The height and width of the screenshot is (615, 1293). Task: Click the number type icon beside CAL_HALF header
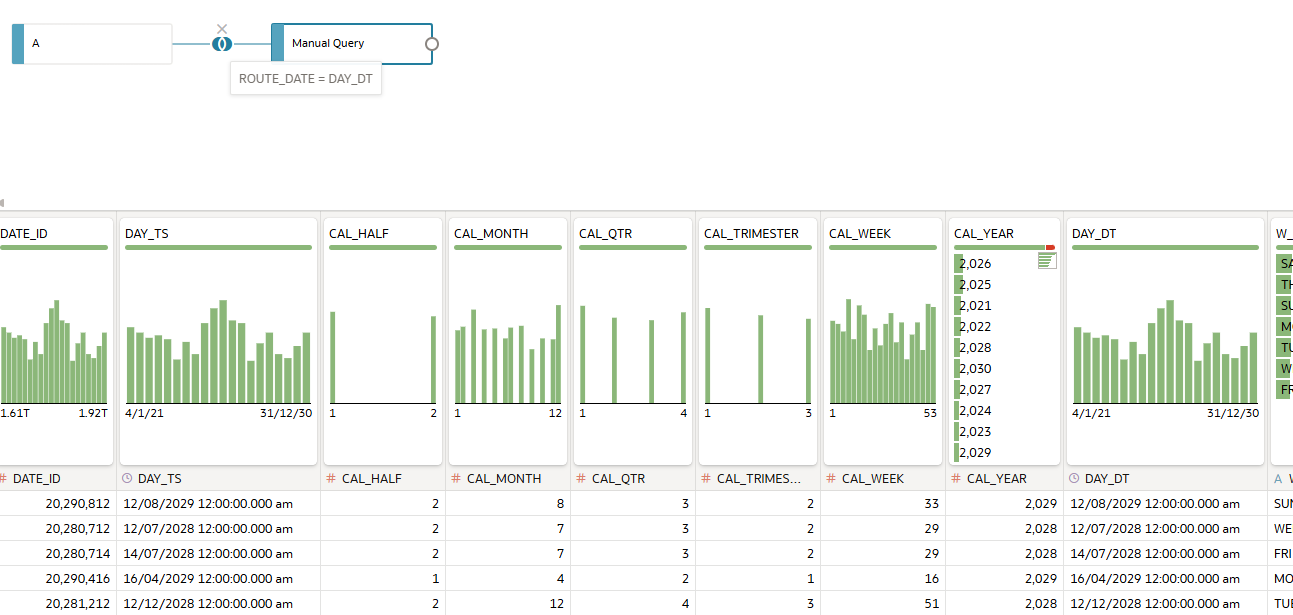tap(331, 479)
